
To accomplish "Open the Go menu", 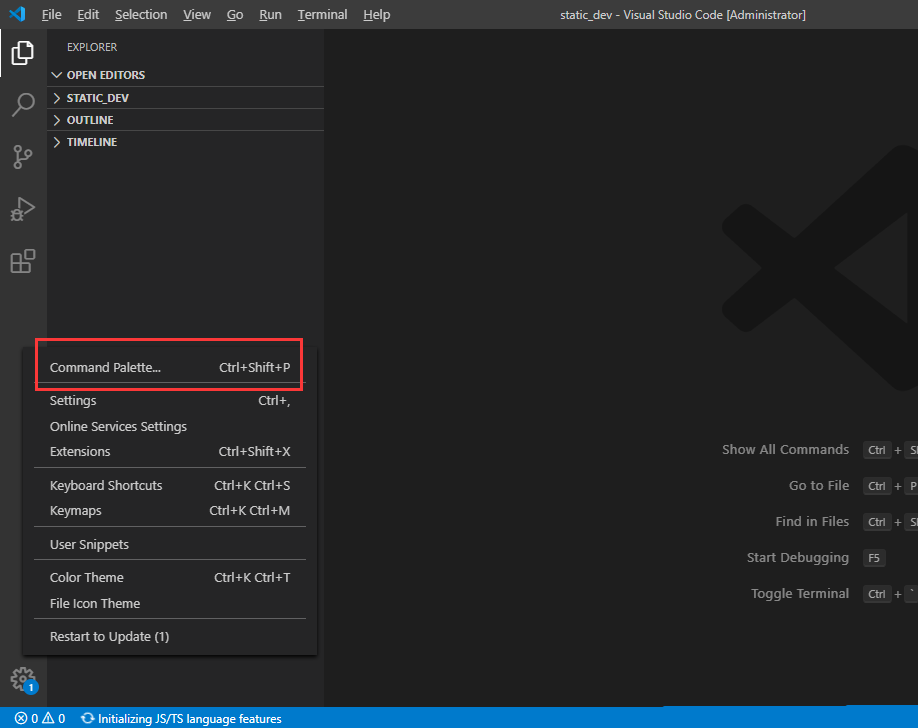I will pyautogui.click(x=235, y=15).
